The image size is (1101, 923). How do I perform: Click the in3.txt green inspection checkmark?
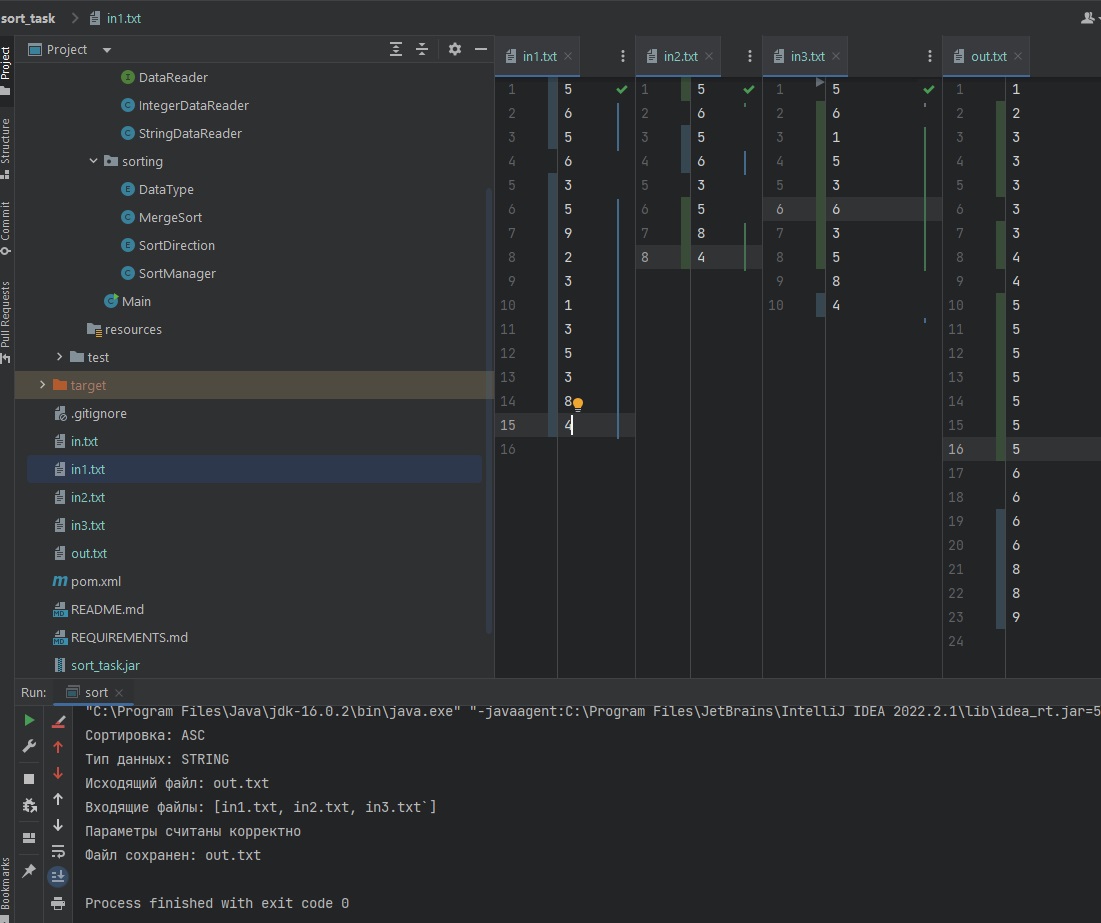click(x=929, y=89)
